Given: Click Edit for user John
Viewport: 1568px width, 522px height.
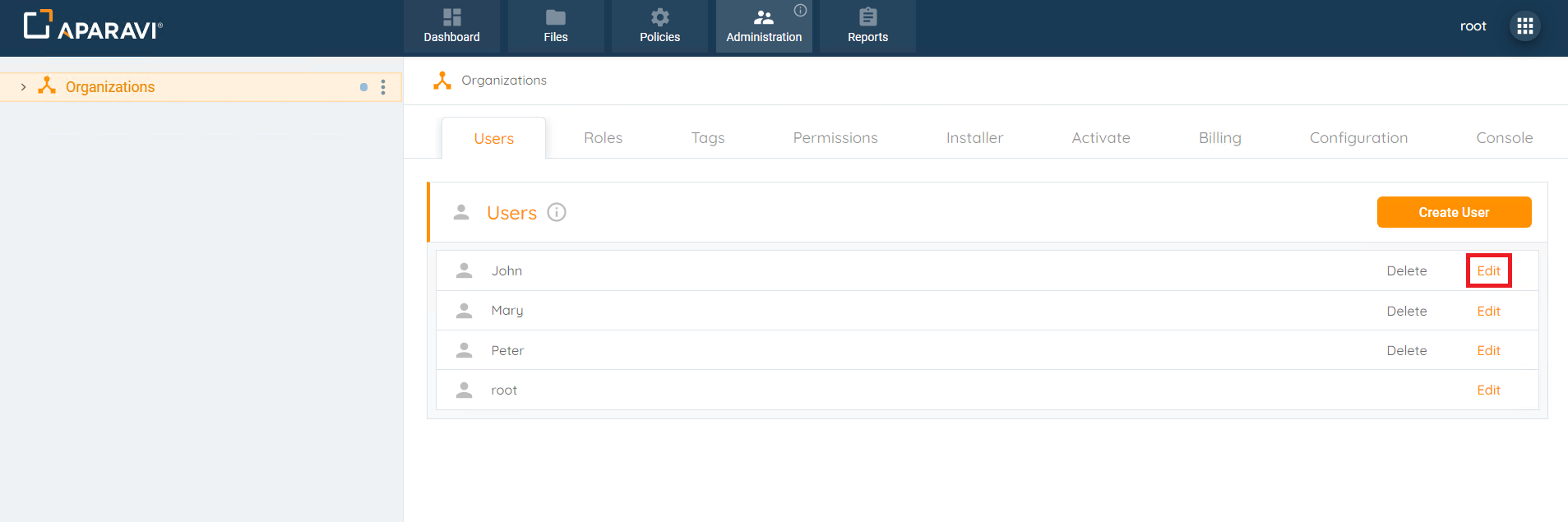Looking at the screenshot, I should [x=1488, y=271].
